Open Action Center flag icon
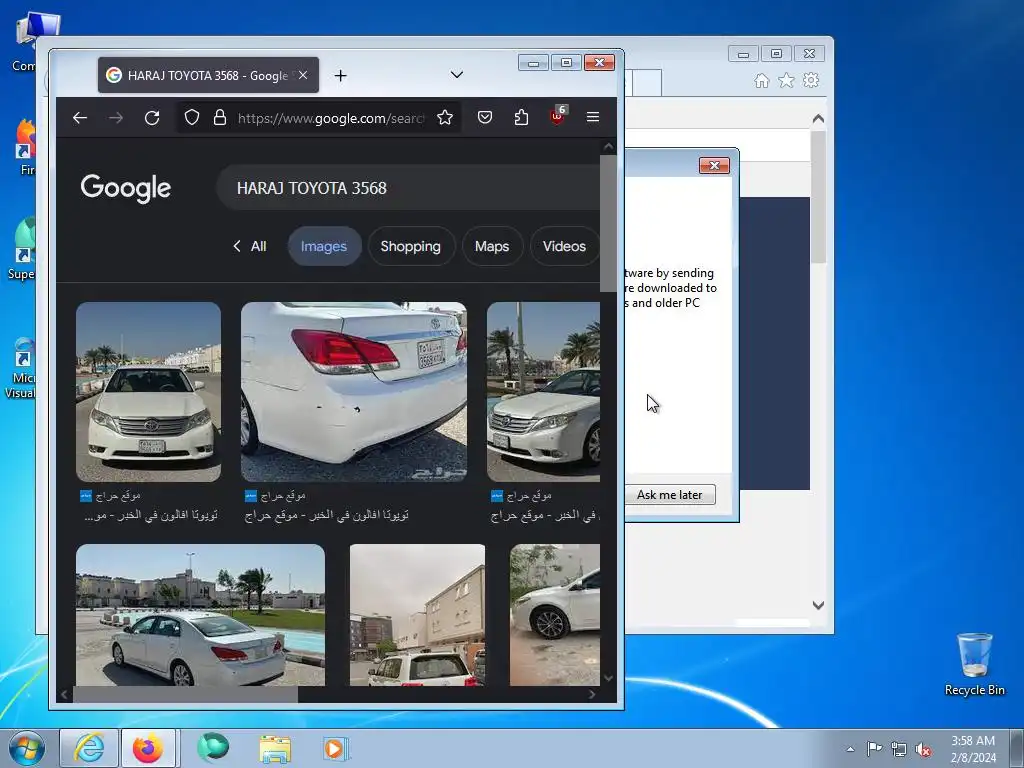1024x768 pixels. point(874,749)
